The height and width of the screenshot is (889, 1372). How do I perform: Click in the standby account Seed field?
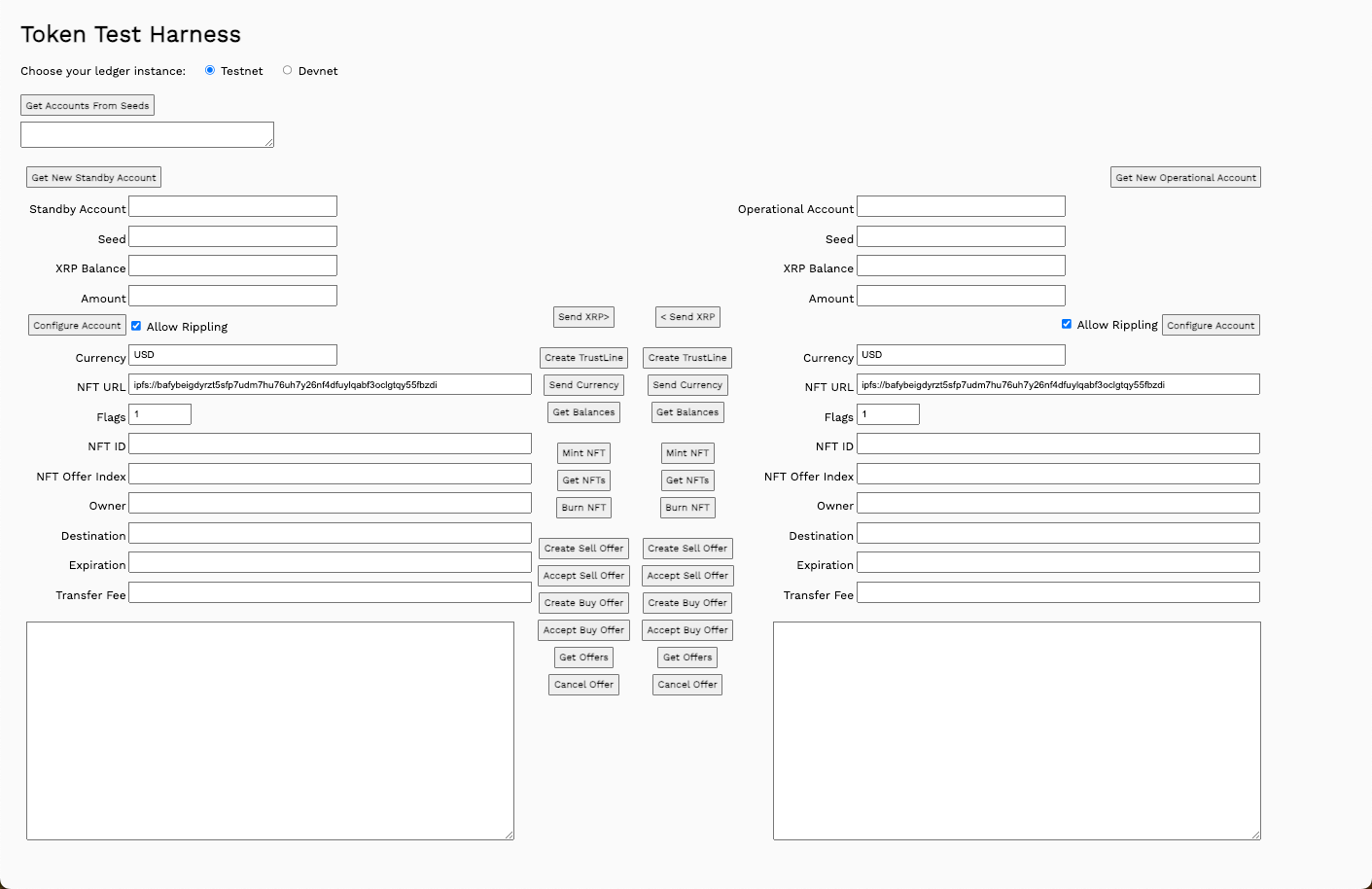(x=232, y=235)
